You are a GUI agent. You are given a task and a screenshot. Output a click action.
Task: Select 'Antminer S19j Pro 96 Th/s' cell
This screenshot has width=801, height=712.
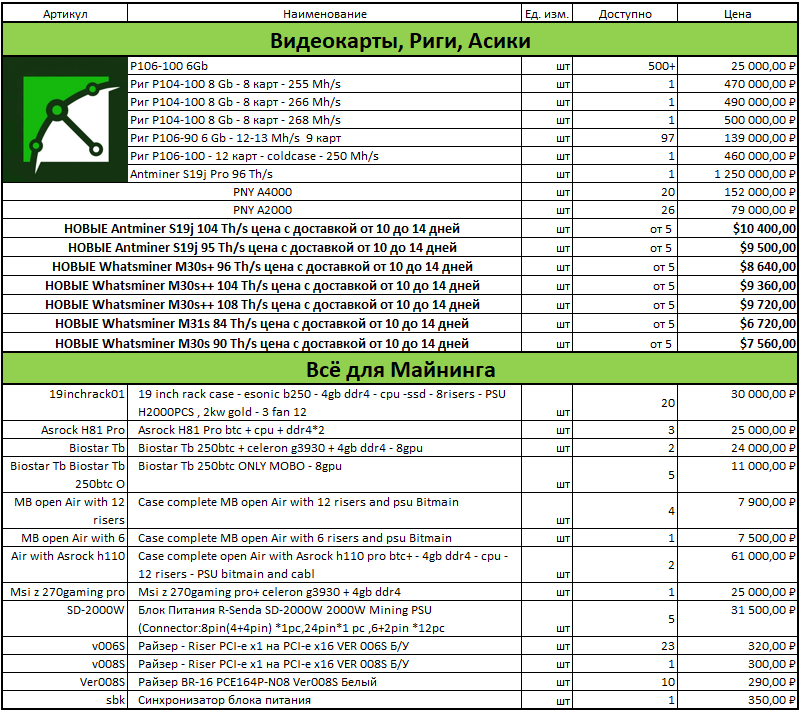pyautogui.click(x=324, y=174)
